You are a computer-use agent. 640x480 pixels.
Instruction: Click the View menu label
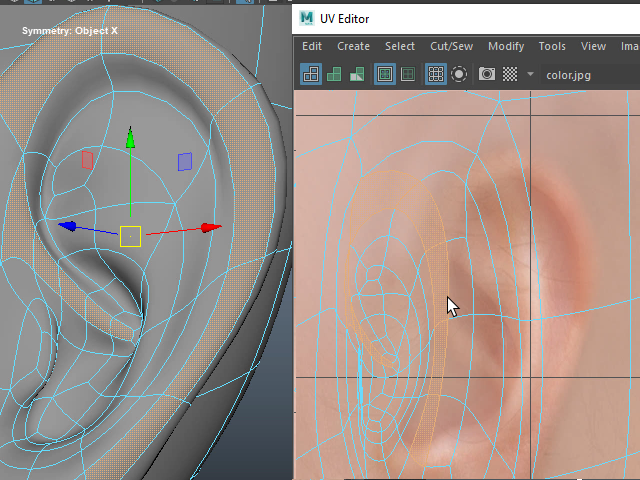(x=594, y=46)
